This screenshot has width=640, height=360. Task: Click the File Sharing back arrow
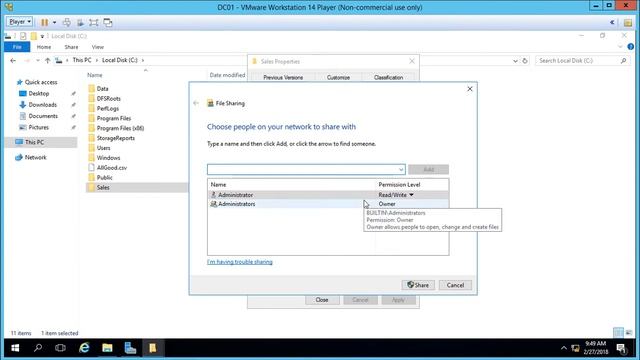[x=196, y=103]
